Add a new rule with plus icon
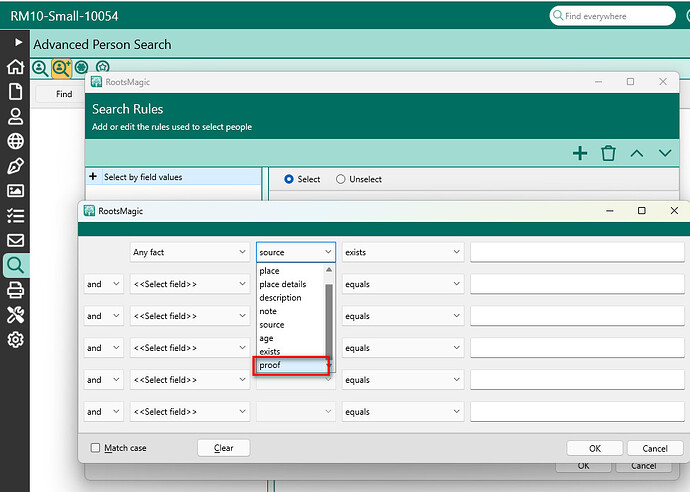Image resolution: width=690 pixels, height=492 pixels. coord(580,153)
